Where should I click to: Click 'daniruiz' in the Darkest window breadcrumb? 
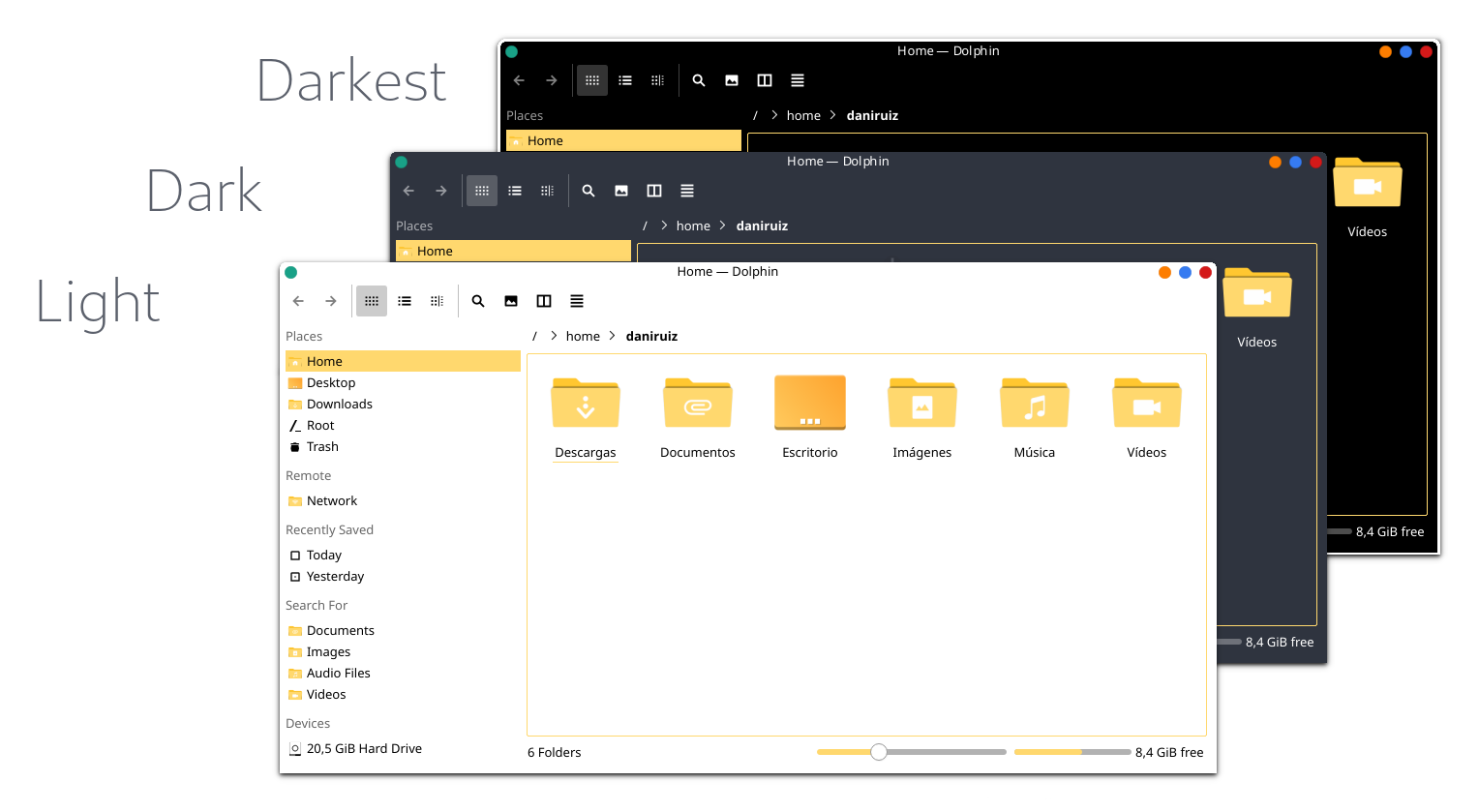(x=872, y=115)
